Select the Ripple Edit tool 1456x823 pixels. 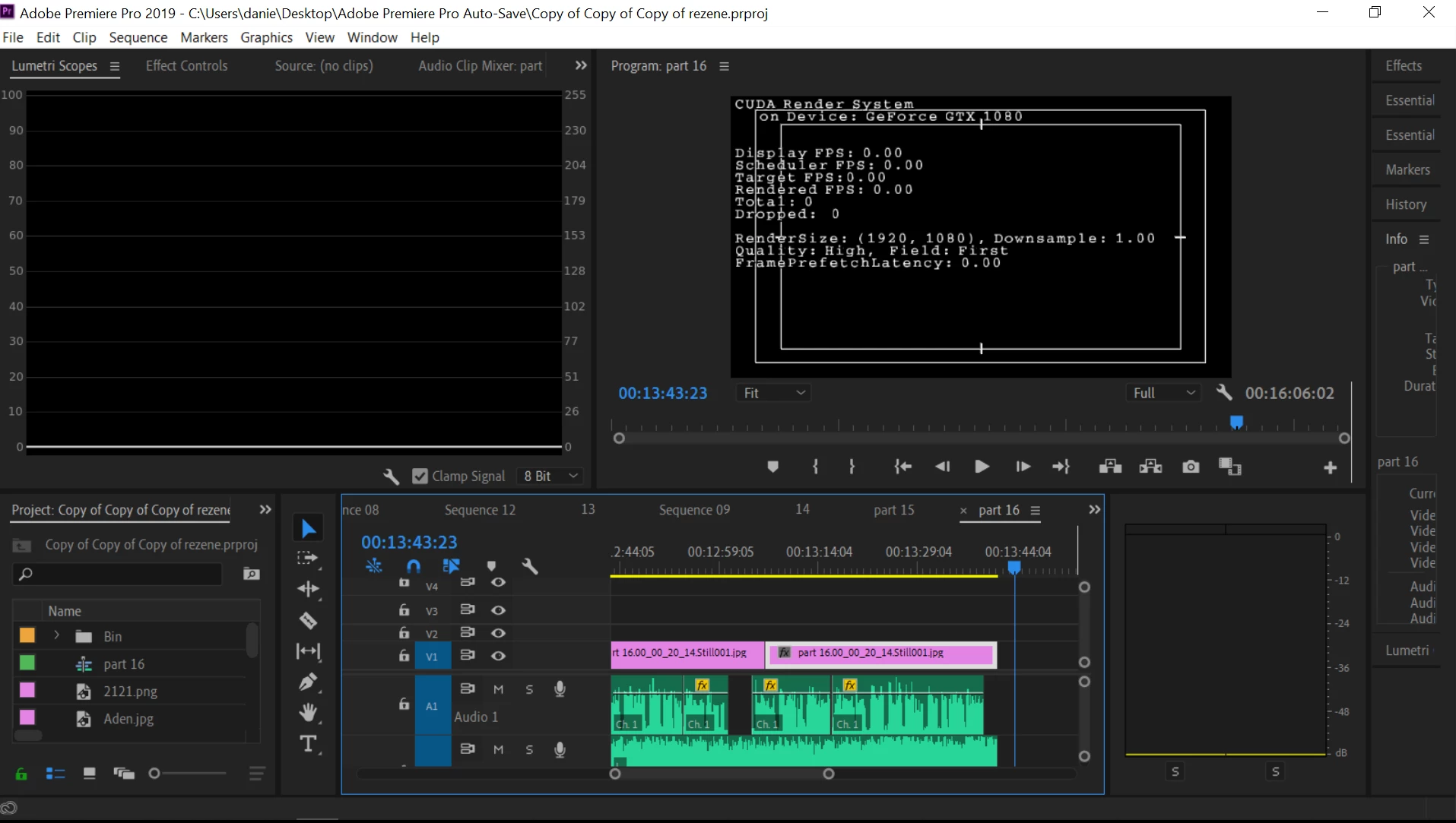[x=308, y=589]
